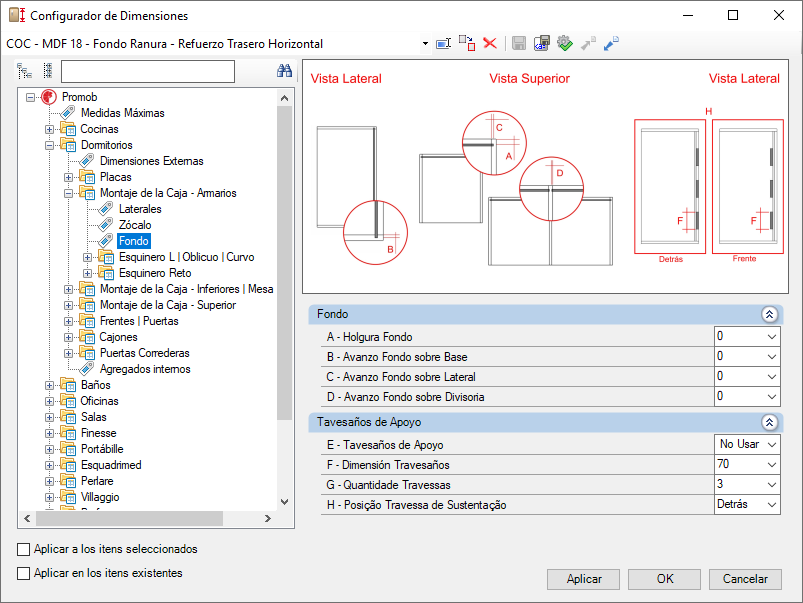The image size is (803, 603).
Task: Click the Promob root globe icon
Action: coord(49,96)
